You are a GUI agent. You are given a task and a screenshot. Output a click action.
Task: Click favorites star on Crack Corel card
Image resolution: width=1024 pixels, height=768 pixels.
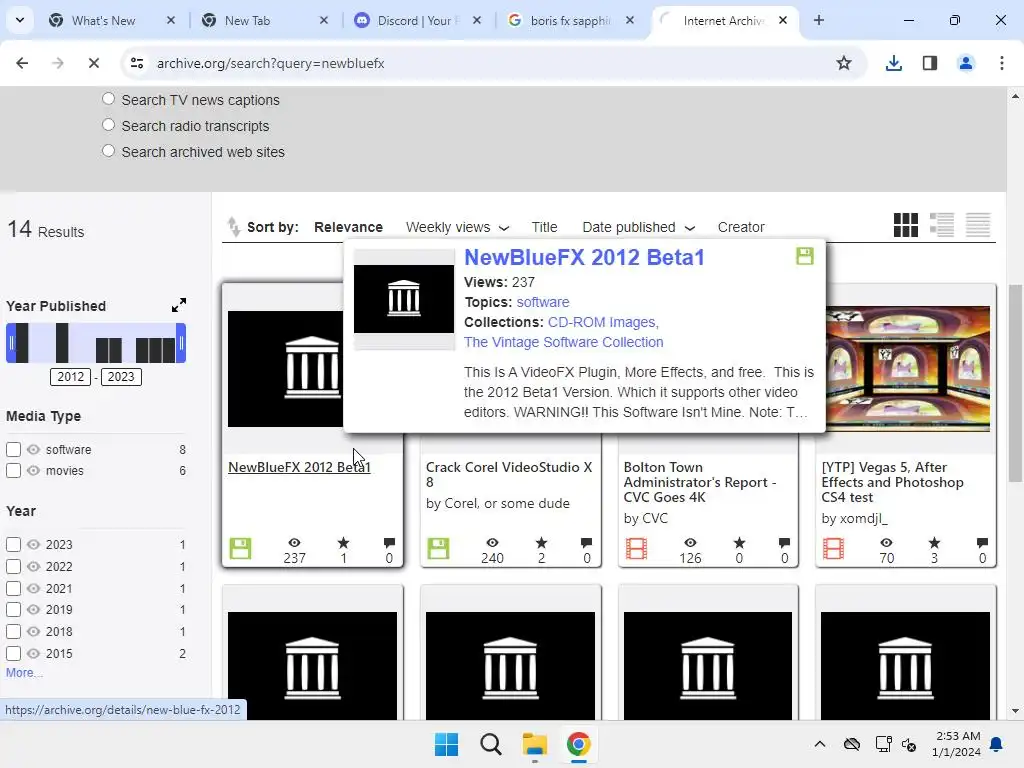541,543
